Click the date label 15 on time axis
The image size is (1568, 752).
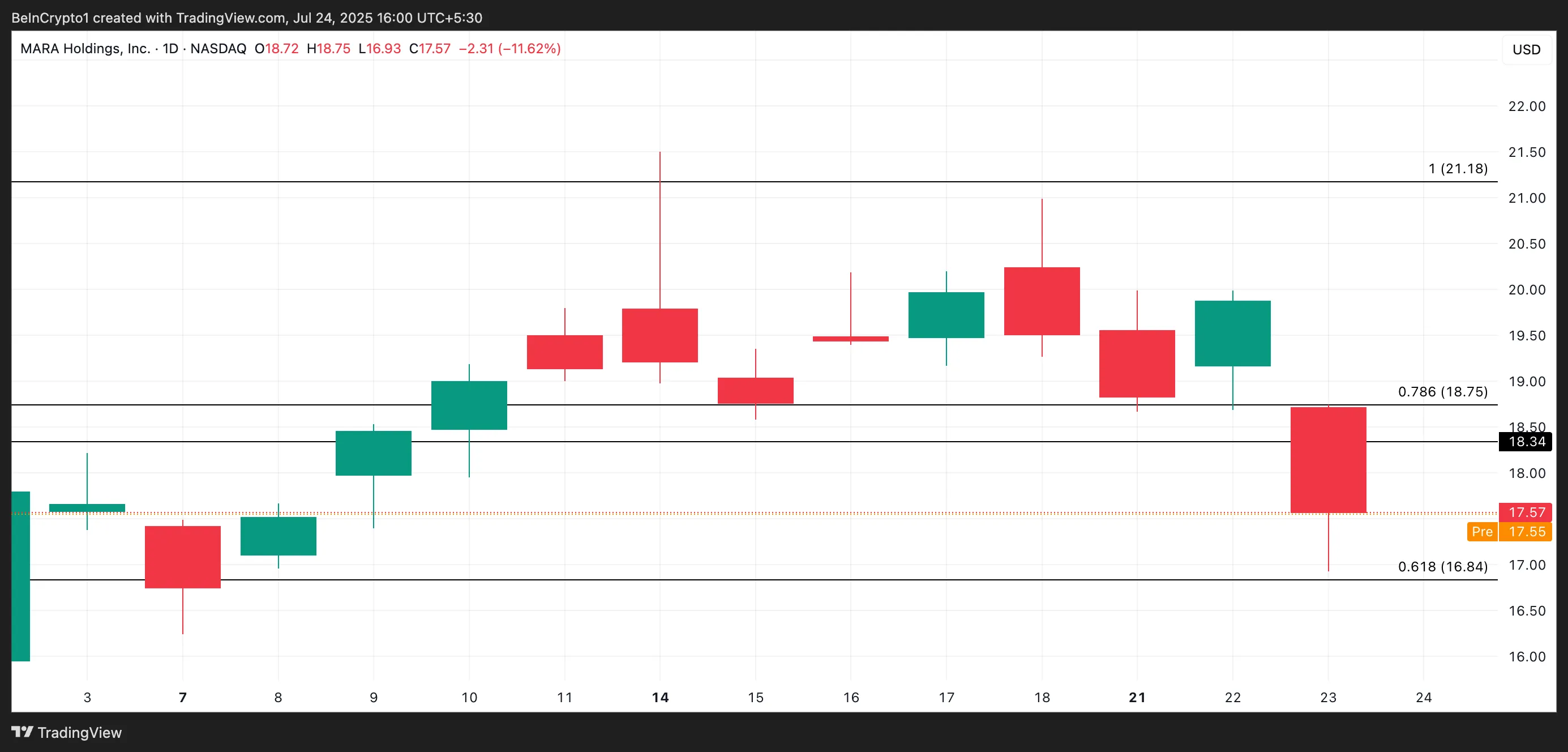[x=755, y=697]
